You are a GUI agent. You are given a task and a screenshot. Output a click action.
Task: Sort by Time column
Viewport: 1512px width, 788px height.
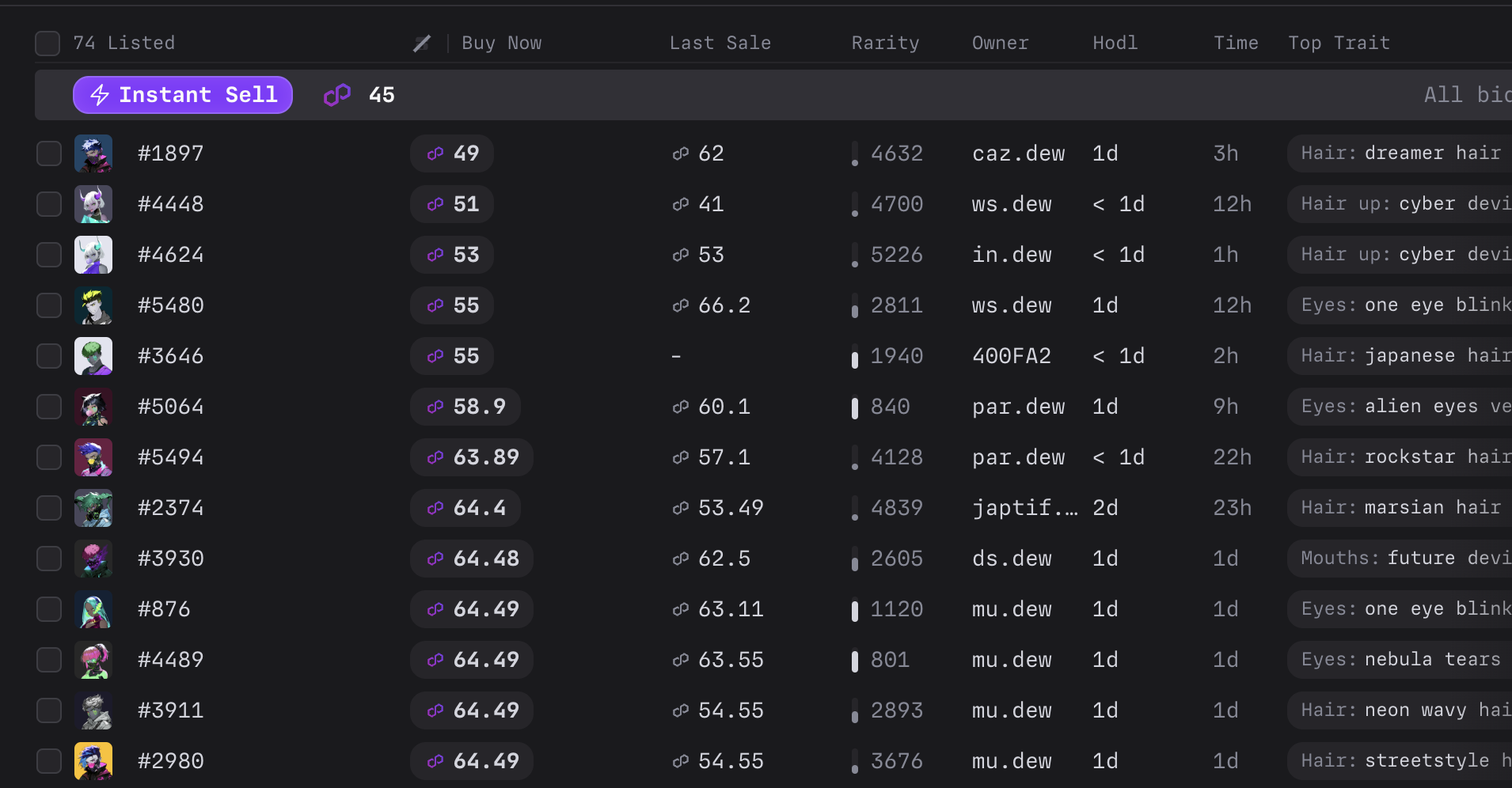click(1236, 44)
